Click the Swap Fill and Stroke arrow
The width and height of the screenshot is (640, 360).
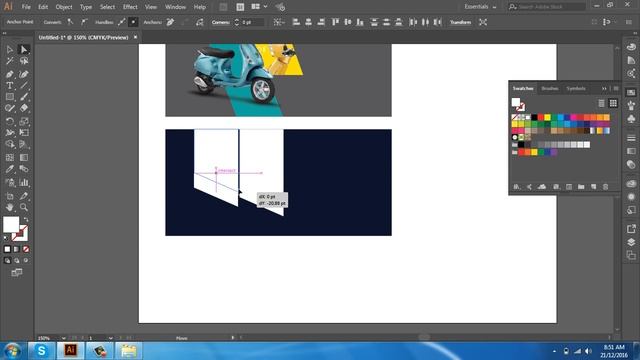point(25,220)
